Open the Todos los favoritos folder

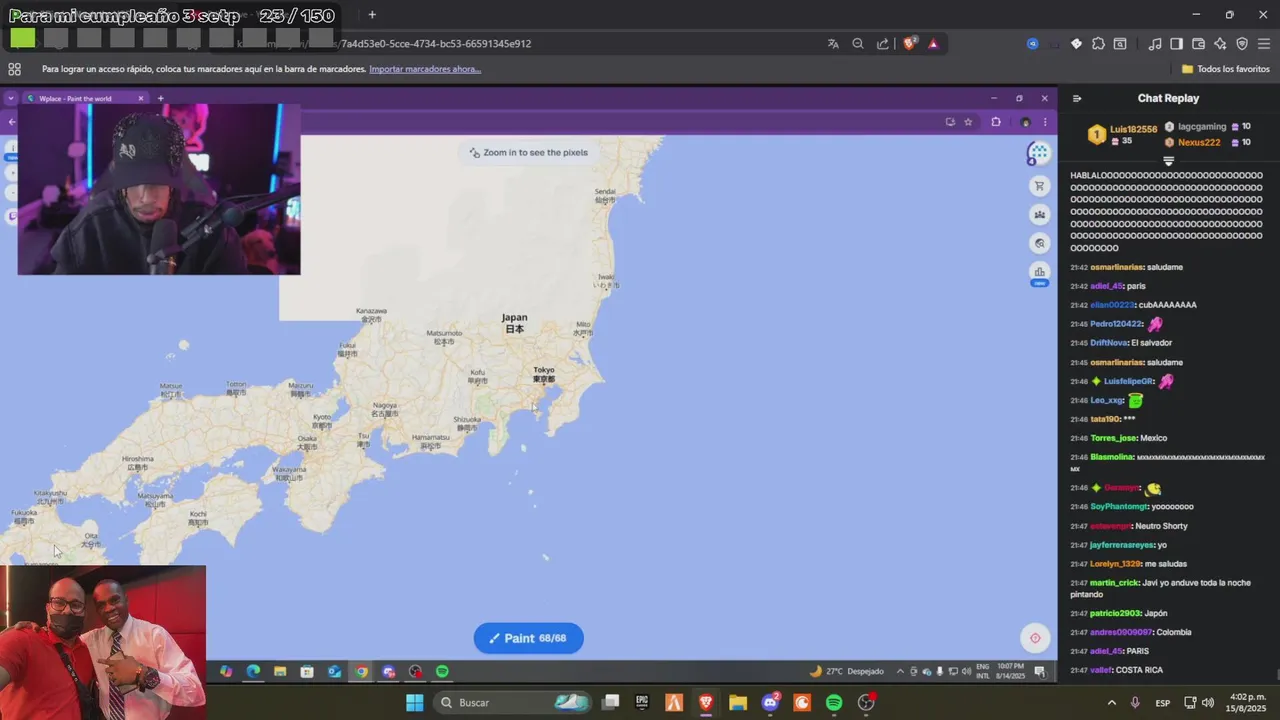point(1226,69)
